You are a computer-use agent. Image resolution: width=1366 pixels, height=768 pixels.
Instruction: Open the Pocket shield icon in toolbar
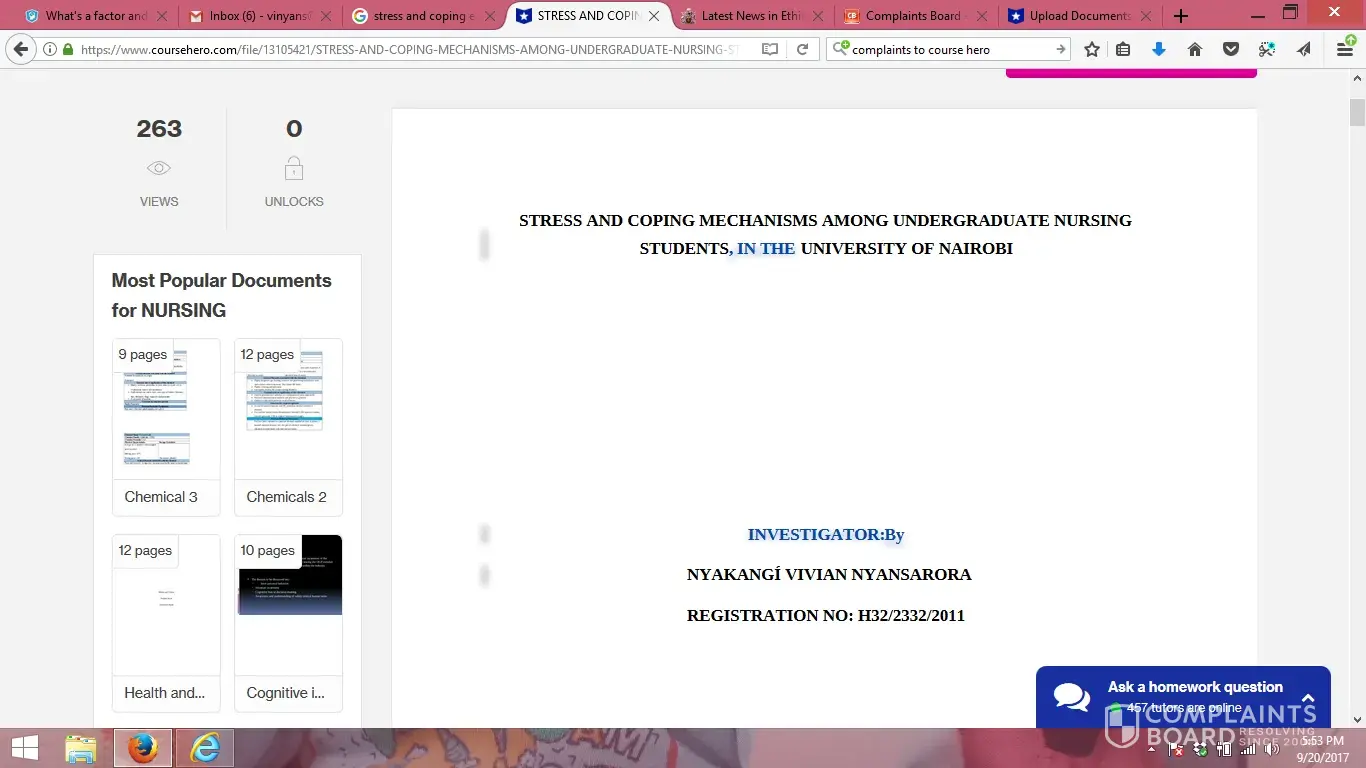point(1231,50)
